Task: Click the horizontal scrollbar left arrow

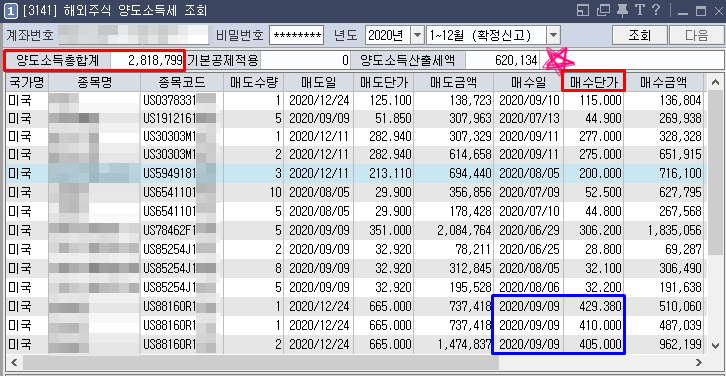Action: [13, 362]
